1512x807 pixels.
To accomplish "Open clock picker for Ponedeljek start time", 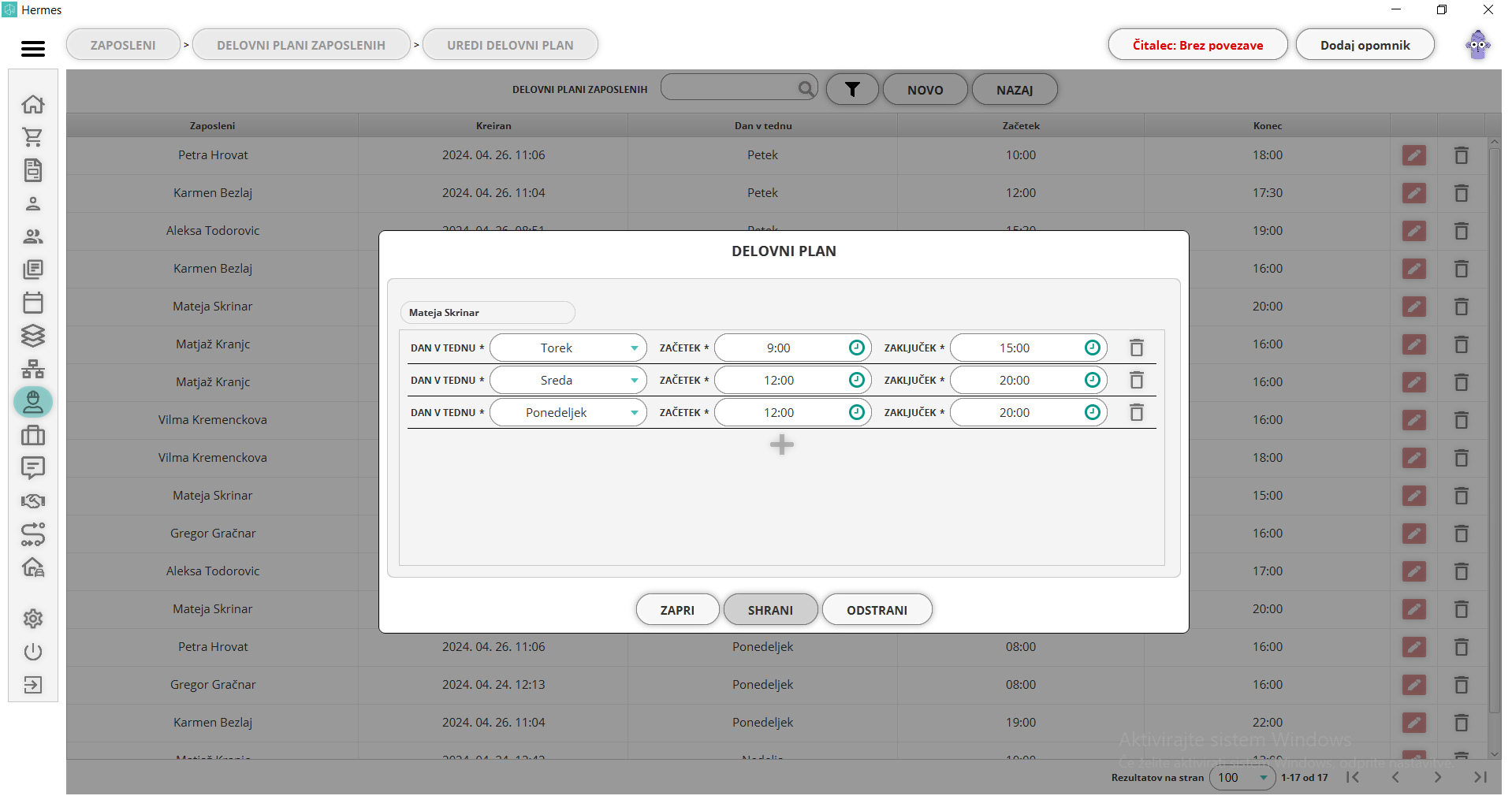I will [857, 412].
